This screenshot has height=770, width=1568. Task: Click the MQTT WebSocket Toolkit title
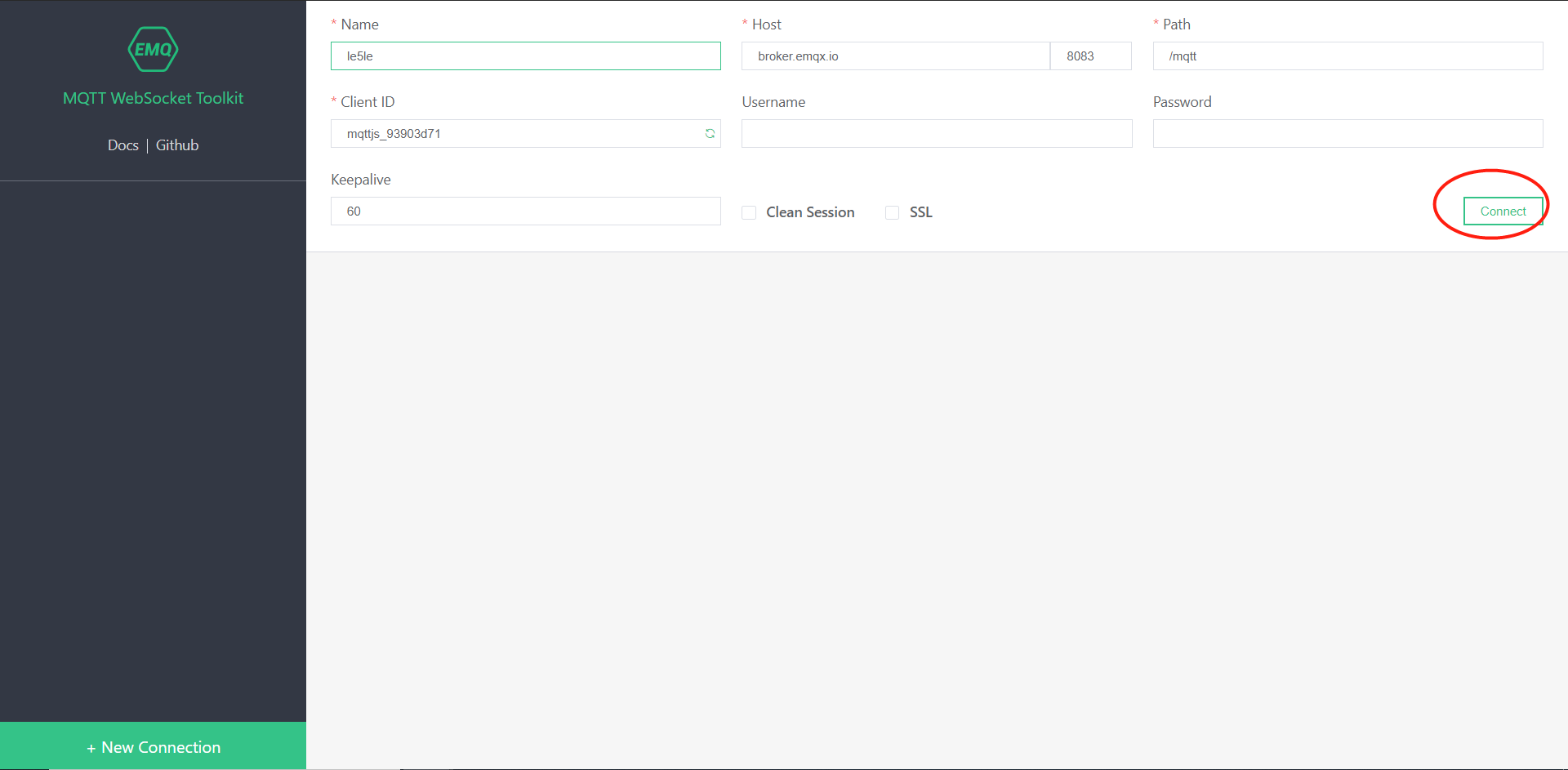click(153, 98)
